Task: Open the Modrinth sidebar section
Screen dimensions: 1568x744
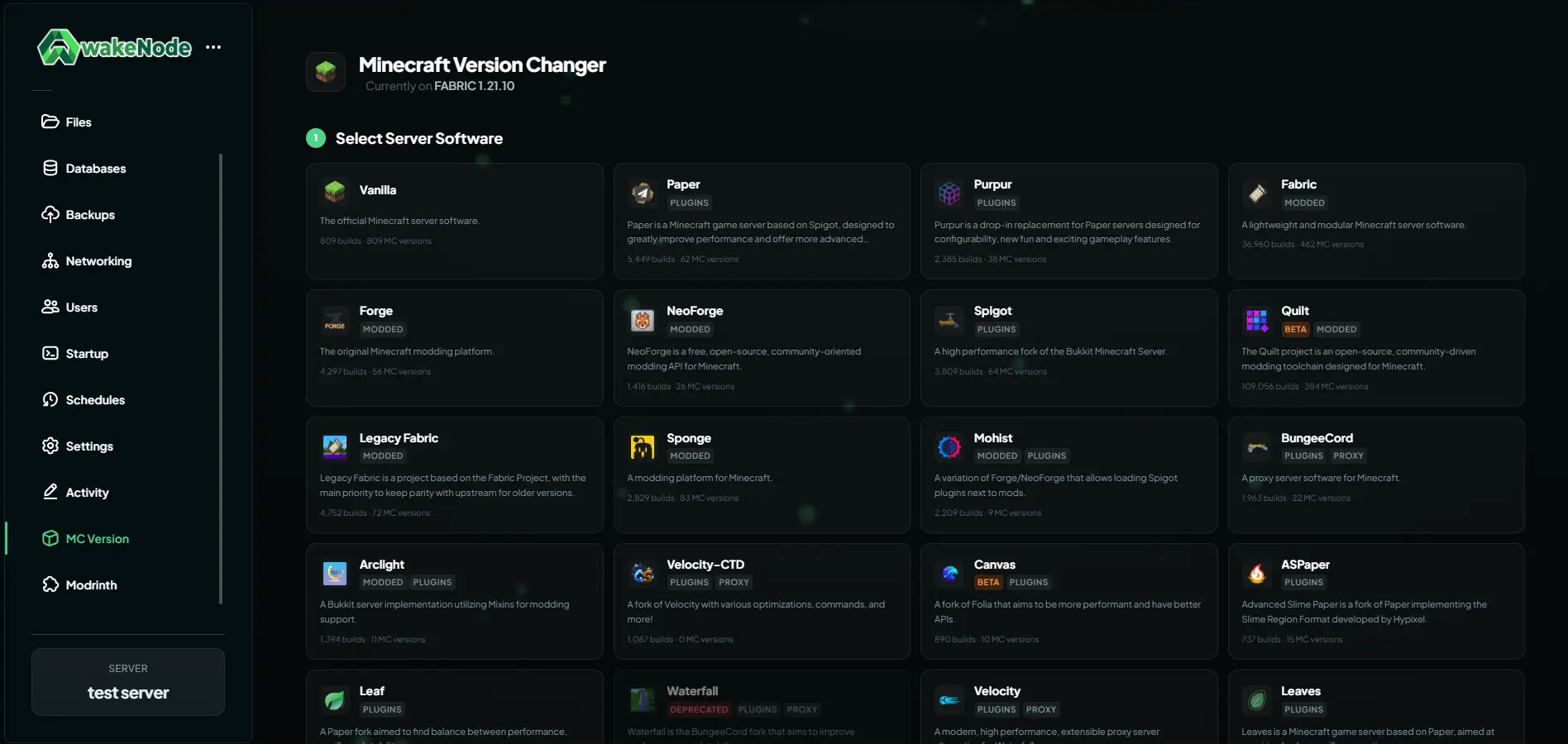Action: tap(91, 585)
